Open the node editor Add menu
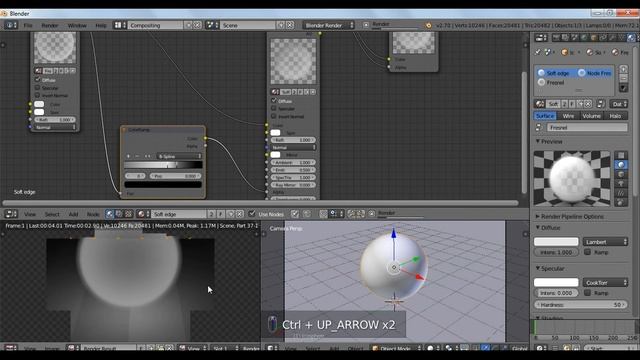 [x=73, y=214]
